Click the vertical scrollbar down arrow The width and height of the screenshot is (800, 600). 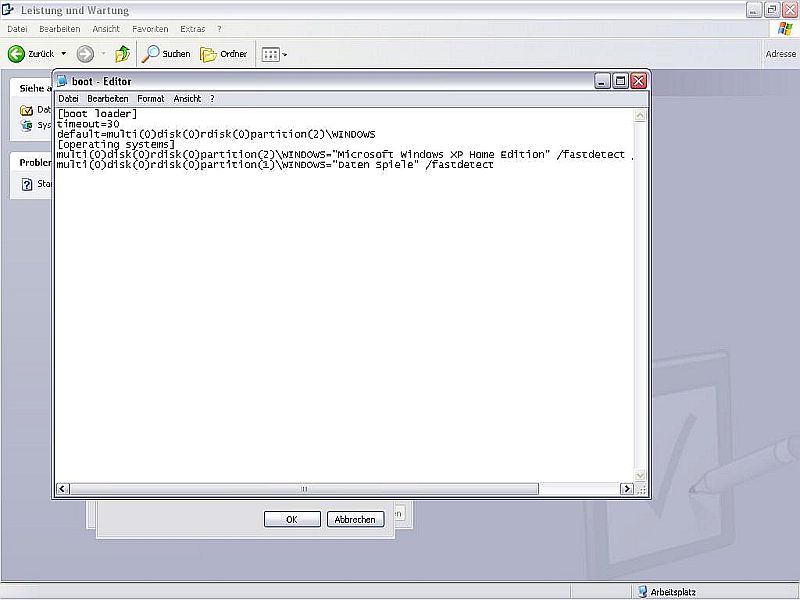[640, 476]
